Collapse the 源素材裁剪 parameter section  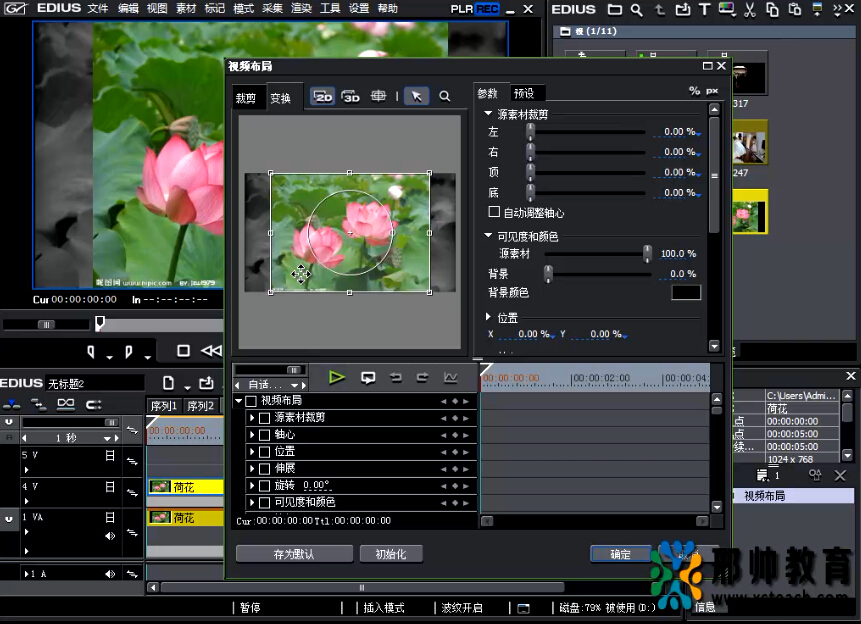click(488, 115)
